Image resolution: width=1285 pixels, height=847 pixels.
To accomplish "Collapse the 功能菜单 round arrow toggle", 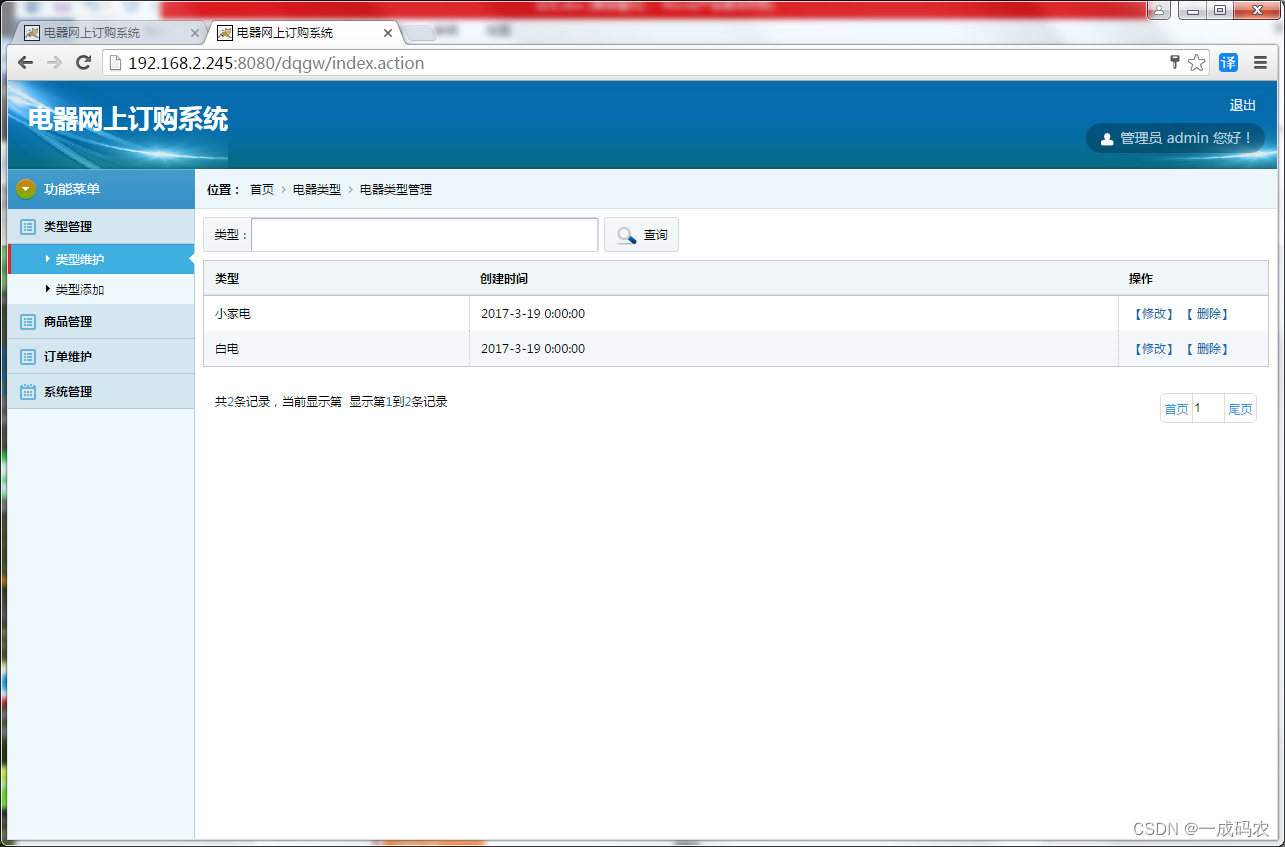I will 26,189.
